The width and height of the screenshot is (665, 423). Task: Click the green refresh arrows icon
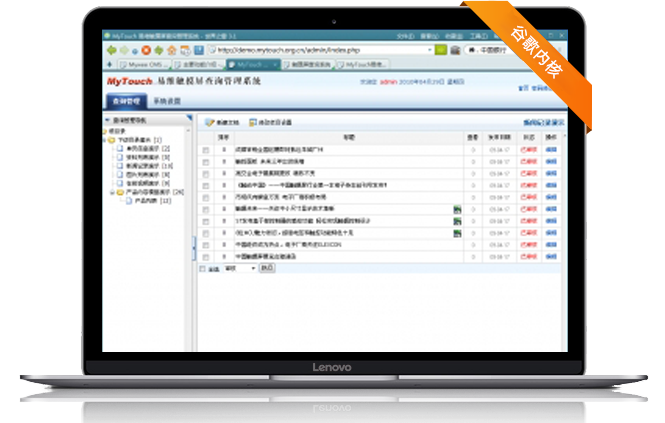tap(159, 50)
